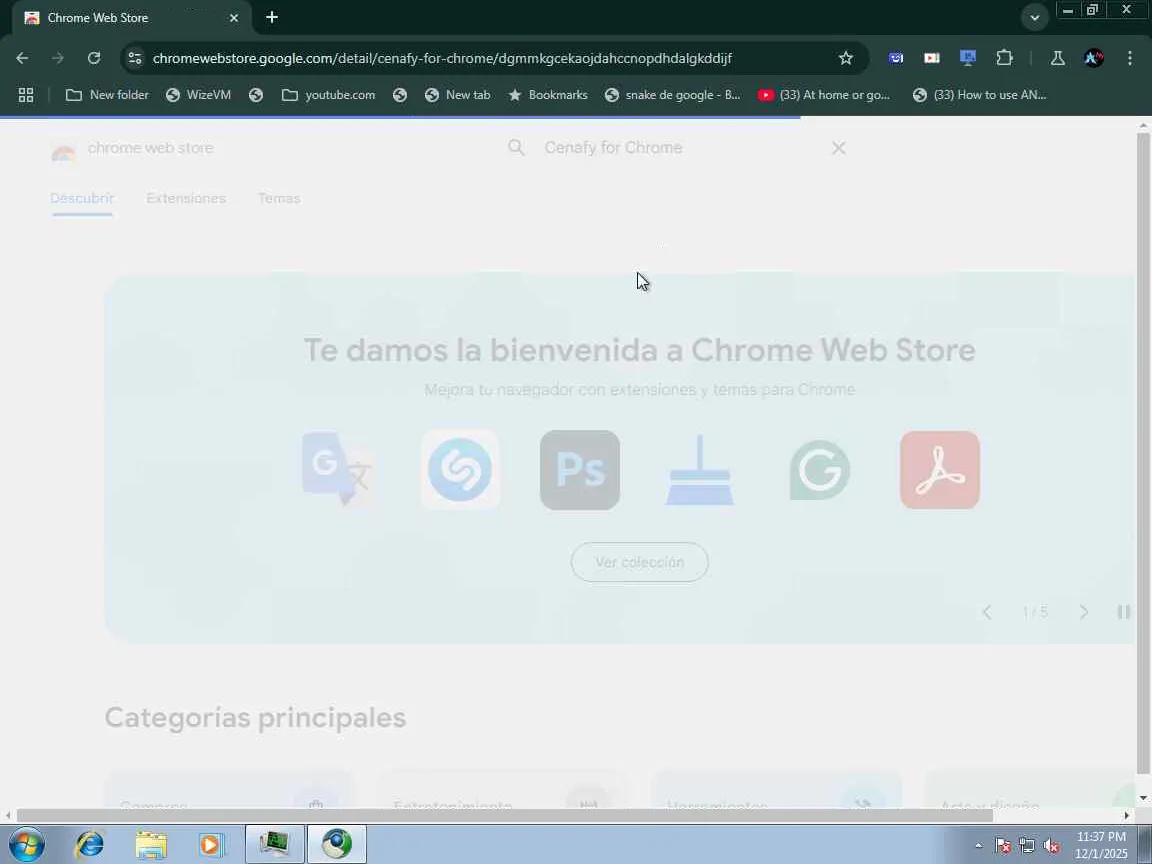Bookmark this page with the star icon
The width and height of the screenshot is (1152, 864).
coord(846,58)
